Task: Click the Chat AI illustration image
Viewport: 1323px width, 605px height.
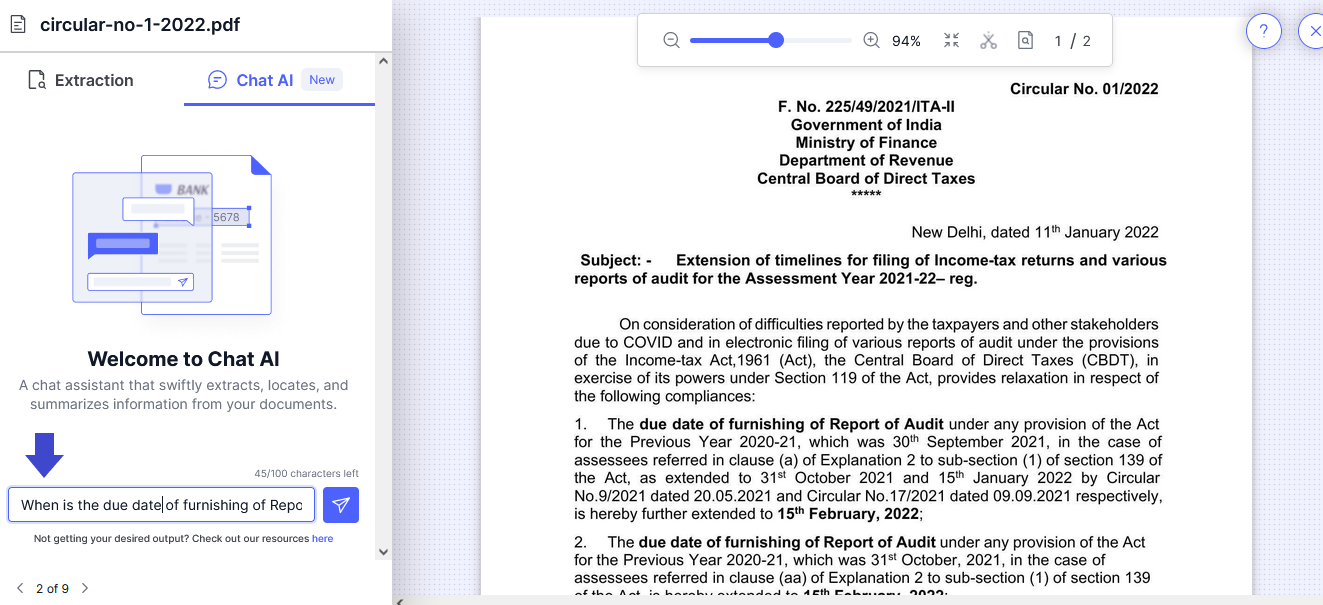Action: (x=172, y=235)
